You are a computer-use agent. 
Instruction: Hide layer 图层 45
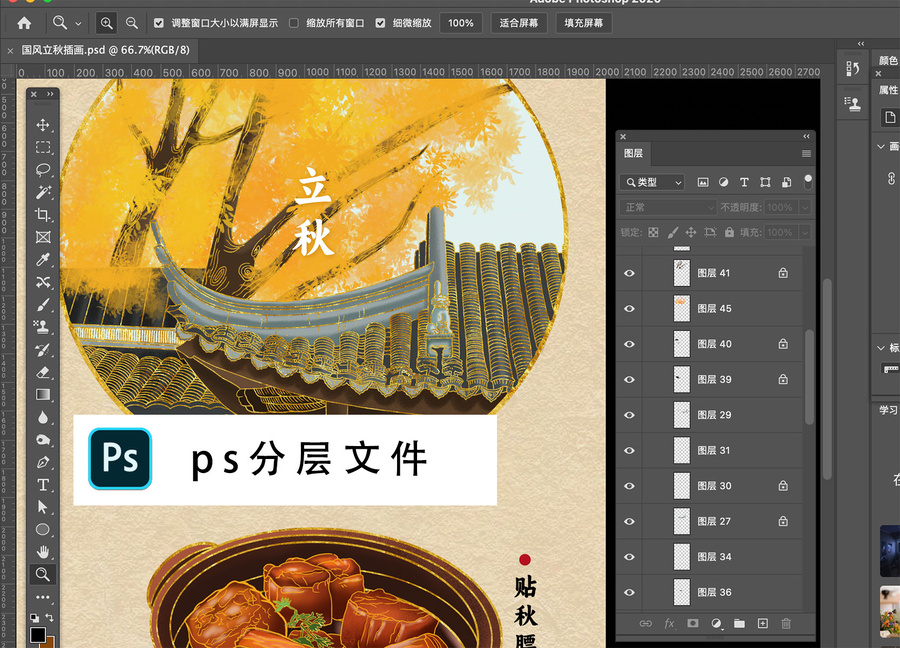point(630,309)
